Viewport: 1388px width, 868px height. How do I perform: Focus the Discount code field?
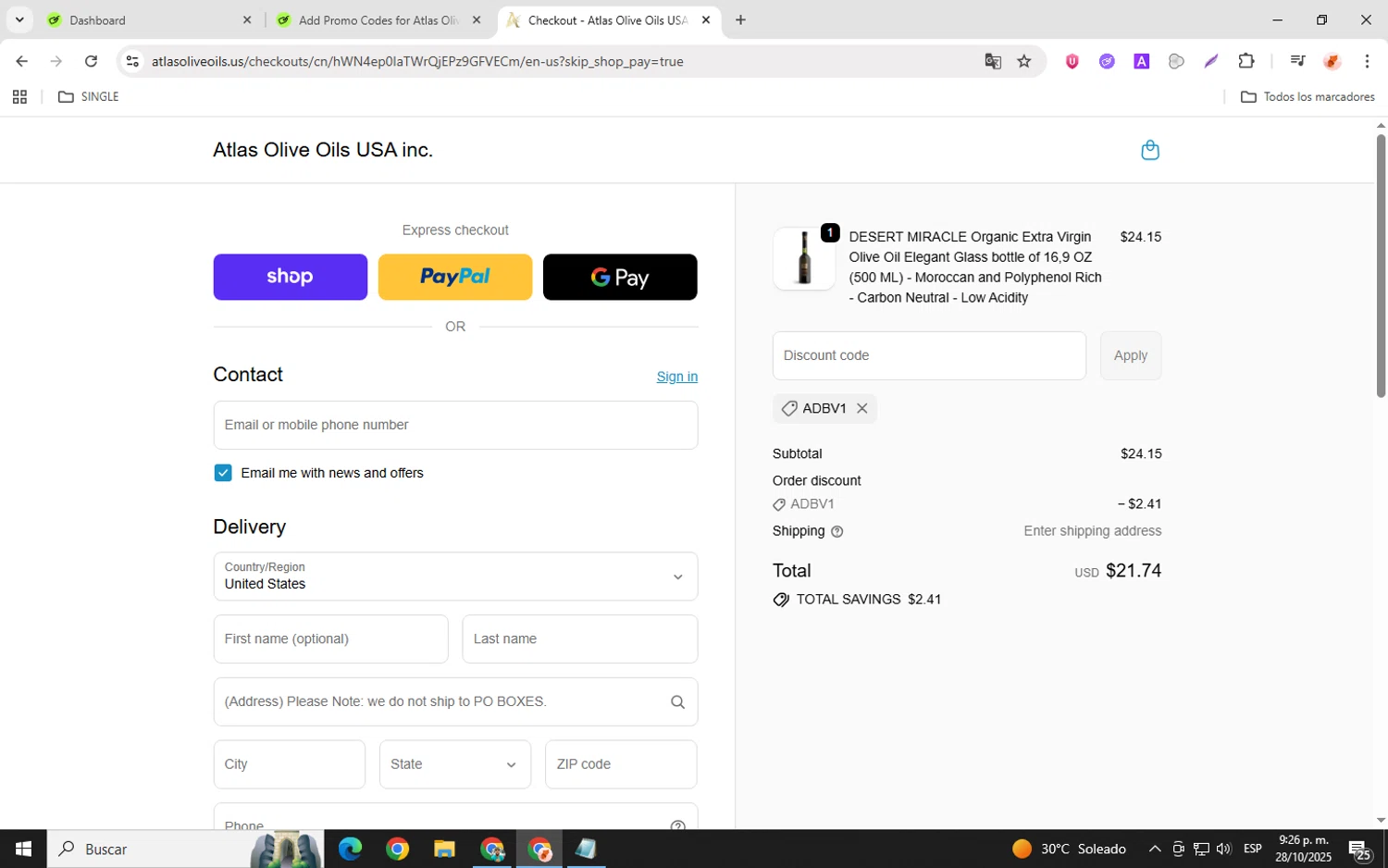[929, 355]
